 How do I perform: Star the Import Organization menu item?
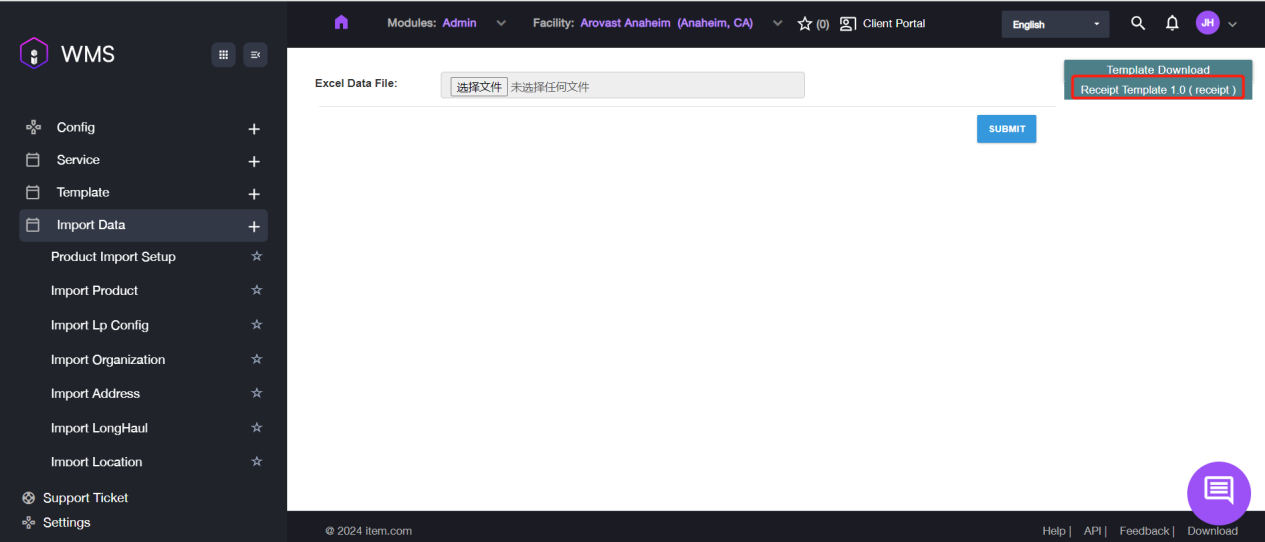256,359
